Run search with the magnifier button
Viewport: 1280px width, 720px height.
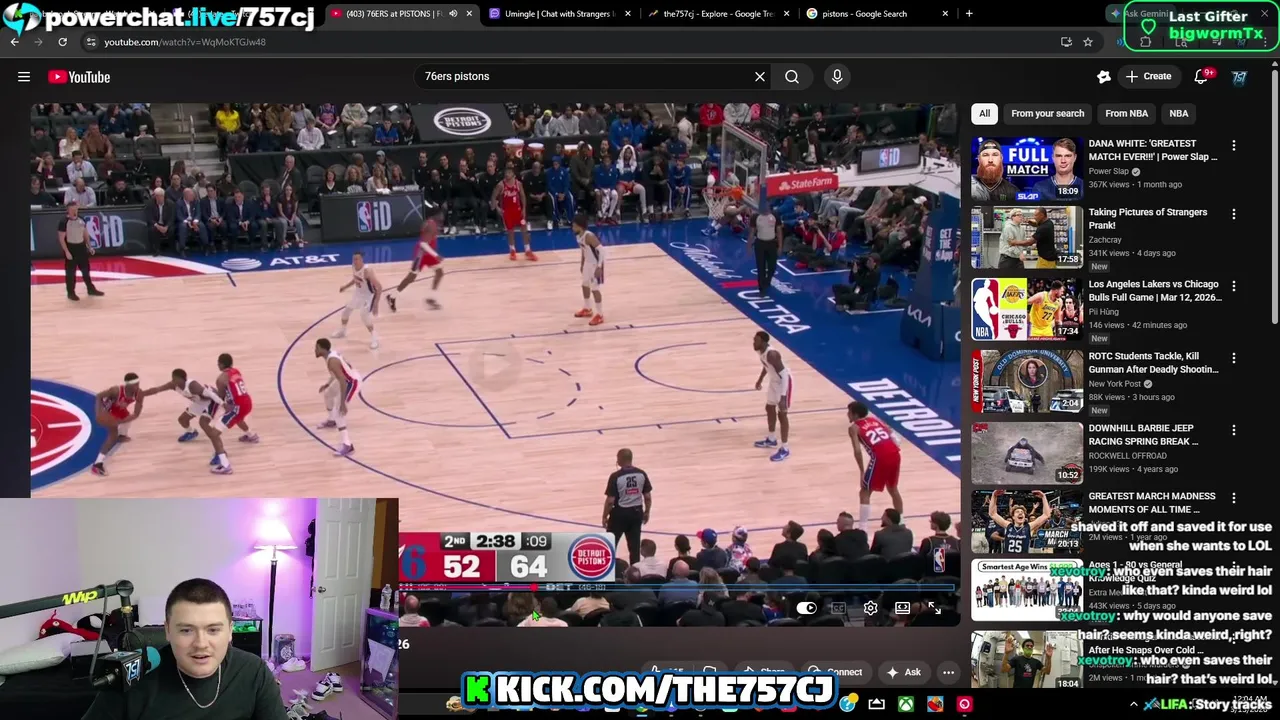(792, 76)
